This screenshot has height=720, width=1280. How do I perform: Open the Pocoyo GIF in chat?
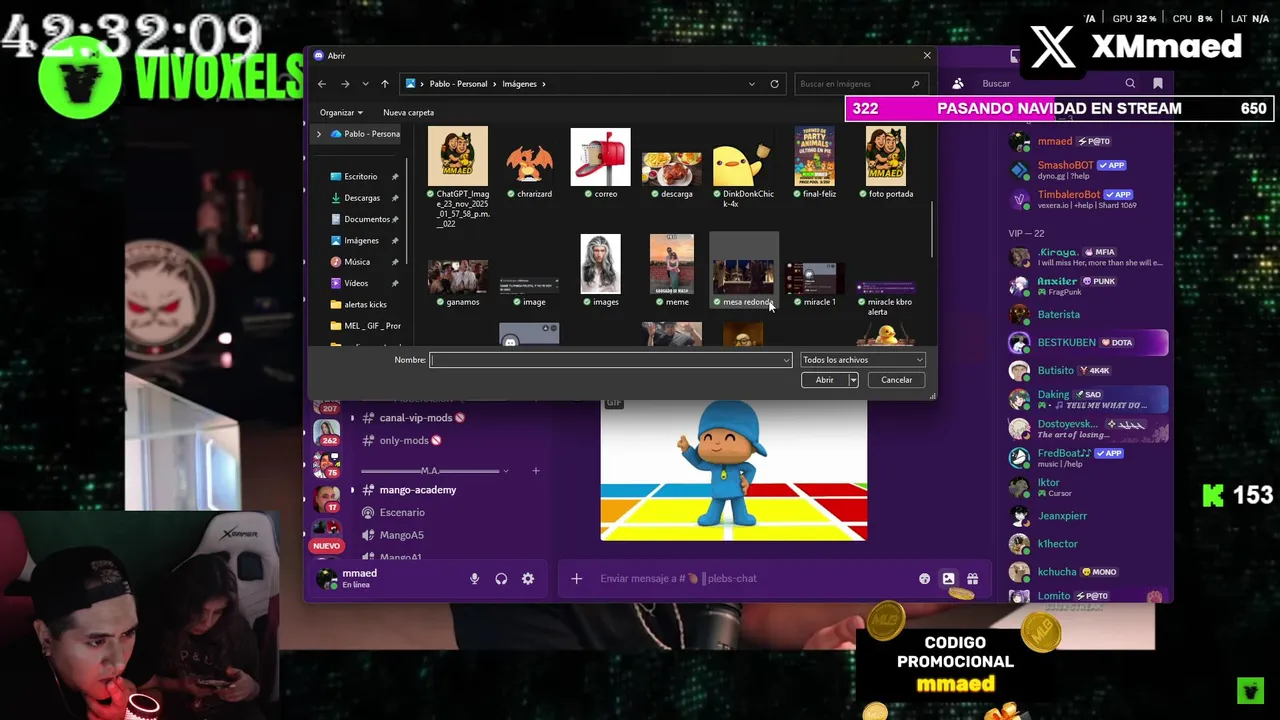(733, 470)
